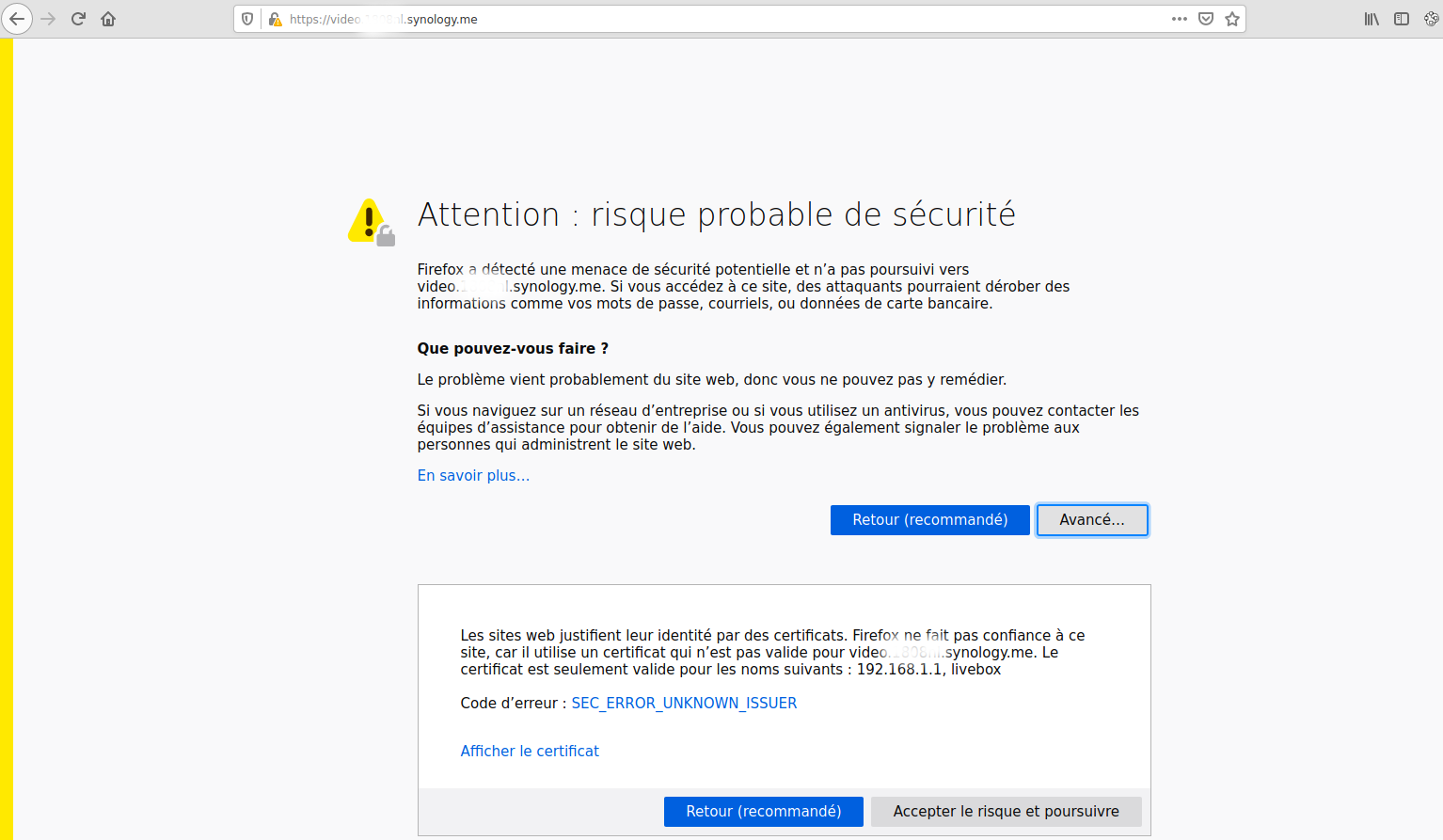The height and width of the screenshot is (840, 1443).
Task: Open the SEC_ERROR_UNKNOWN_ISSUER error code link
Action: pyautogui.click(x=684, y=704)
